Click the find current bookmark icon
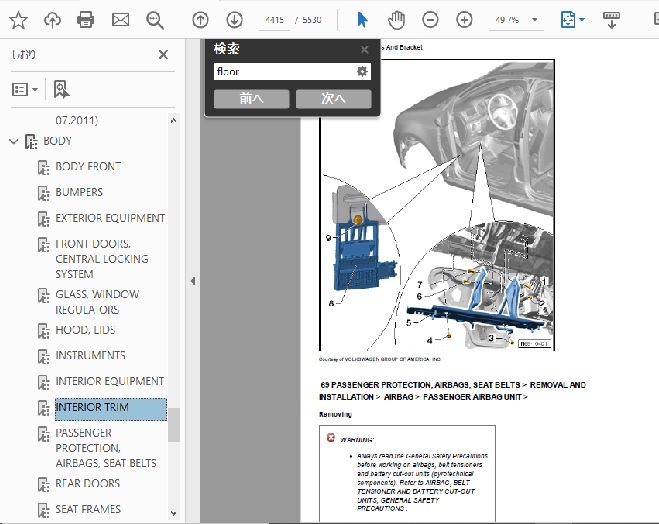659x524 pixels. [61, 89]
